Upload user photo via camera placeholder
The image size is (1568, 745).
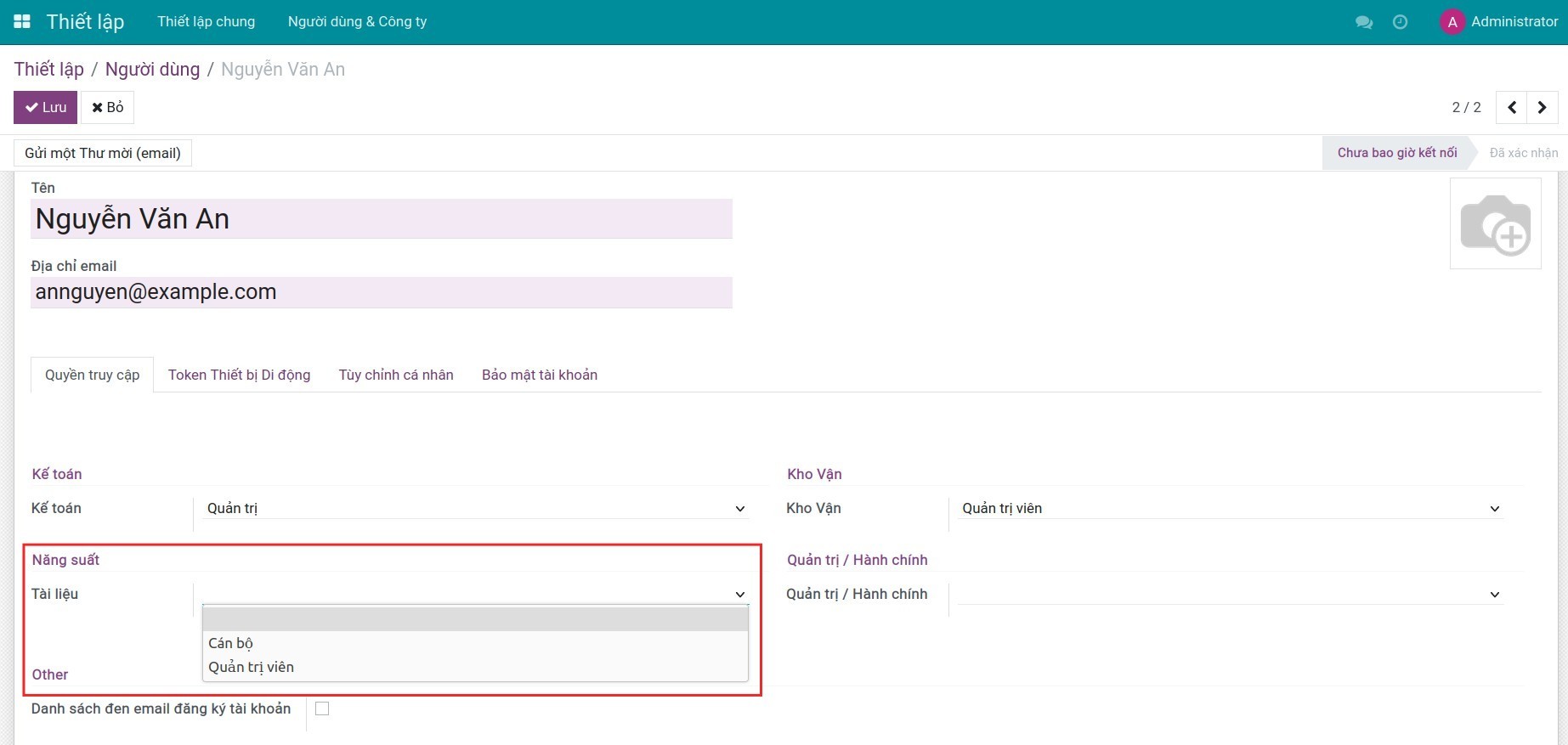[x=1495, y=223]
